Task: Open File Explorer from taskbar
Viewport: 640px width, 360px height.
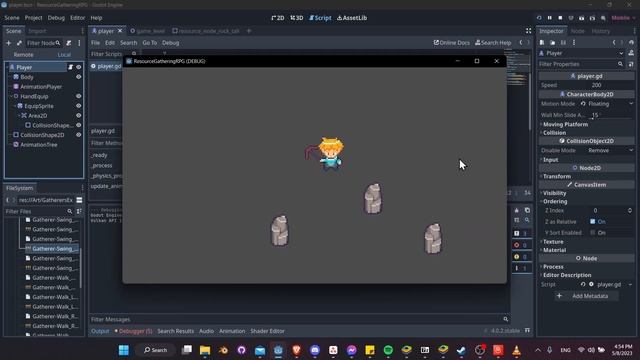Action: pyautogui.click(x=205, y=350)
